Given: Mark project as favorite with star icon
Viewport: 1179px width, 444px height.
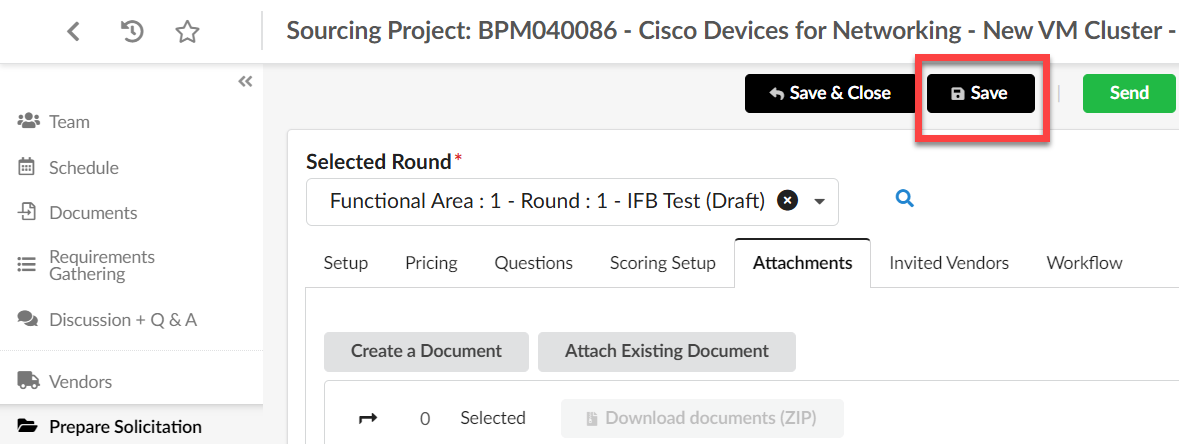Looking at the screenshot, I should (x=186, y=32).
